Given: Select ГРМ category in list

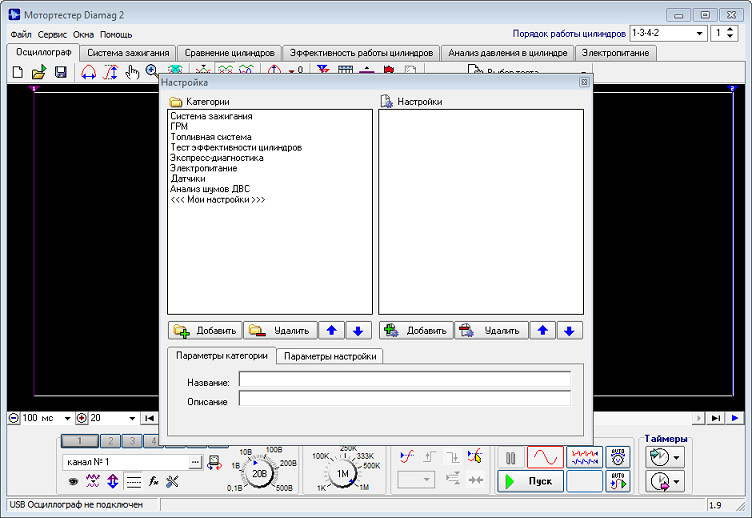Looking at the screenshot, I should (179, 127).
